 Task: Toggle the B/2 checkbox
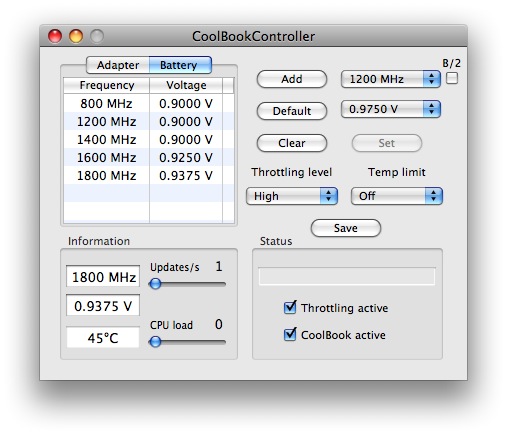452,78
